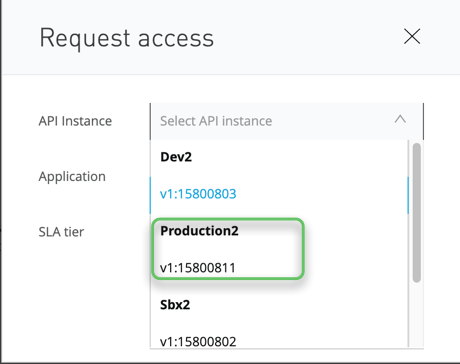Screen dimensions: 460x364
Task: Pick the v1:15800802 instance under Sbx2
Action: (279, 341)
